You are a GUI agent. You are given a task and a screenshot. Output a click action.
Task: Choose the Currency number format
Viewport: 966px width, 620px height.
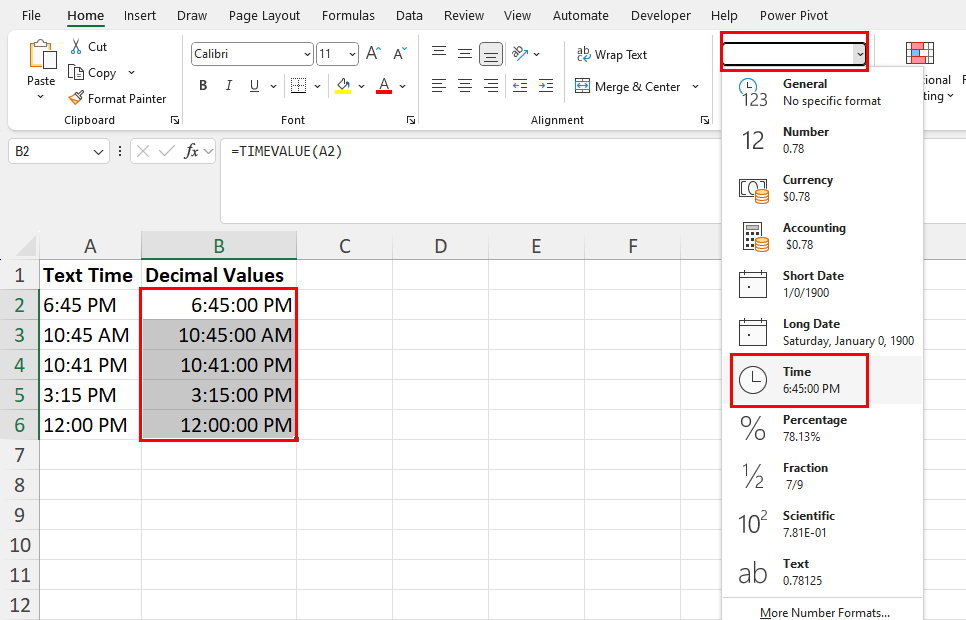coord(822,188)
